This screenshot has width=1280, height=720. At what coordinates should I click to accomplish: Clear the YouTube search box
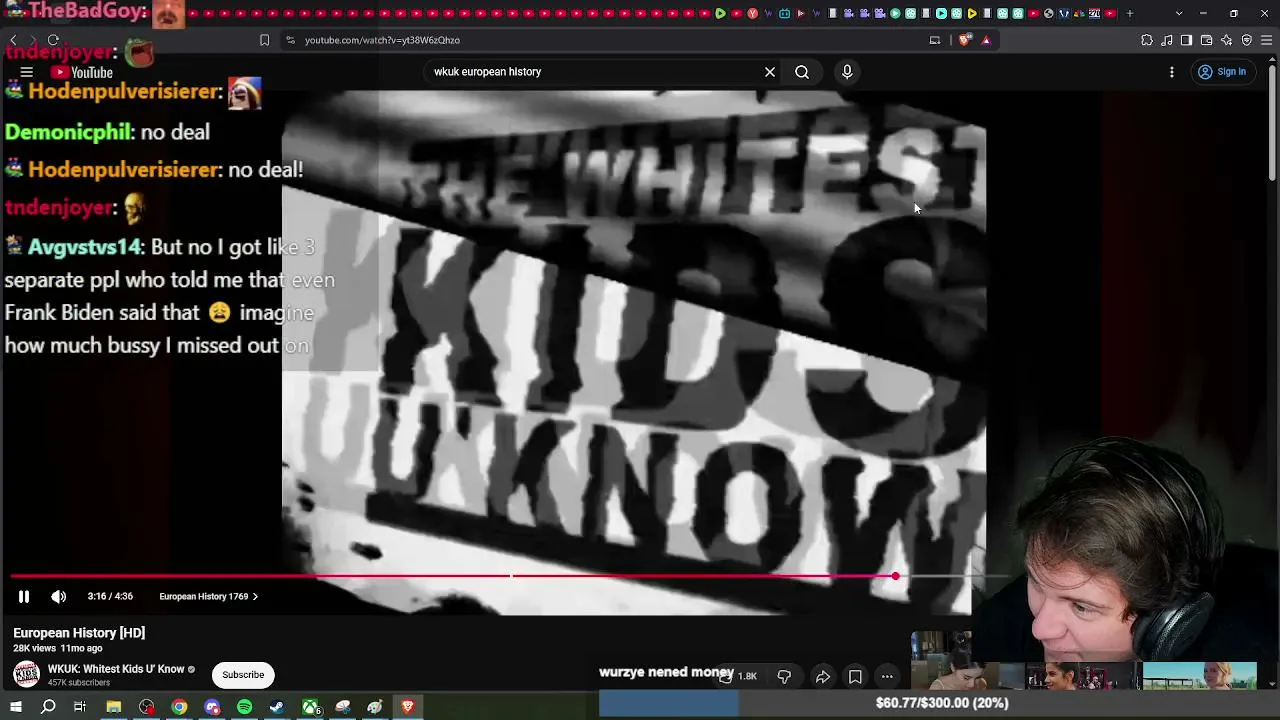pyautogui.click(x=770, y=72)
